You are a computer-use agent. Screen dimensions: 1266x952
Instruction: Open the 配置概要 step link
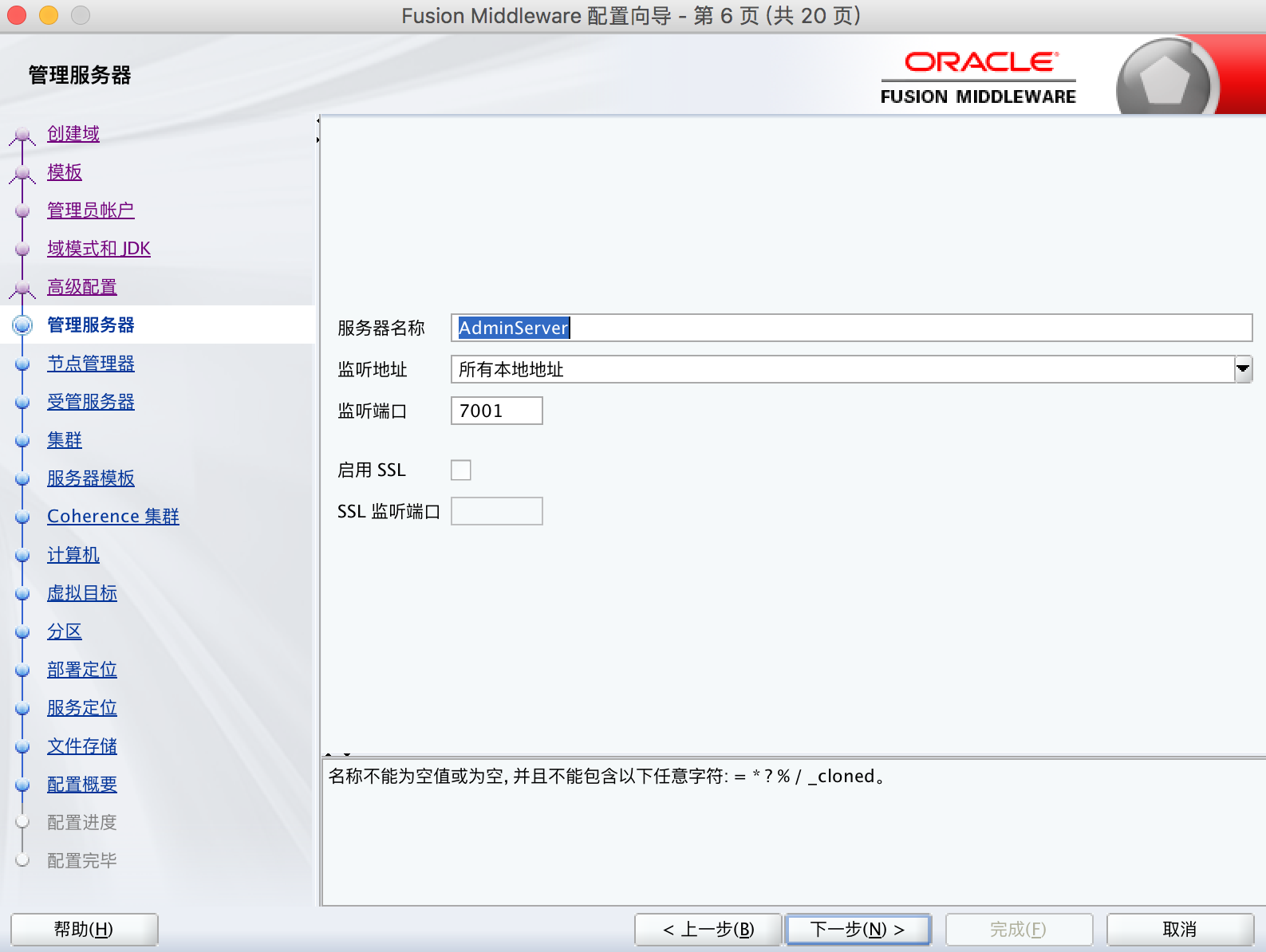click(82, 785)
